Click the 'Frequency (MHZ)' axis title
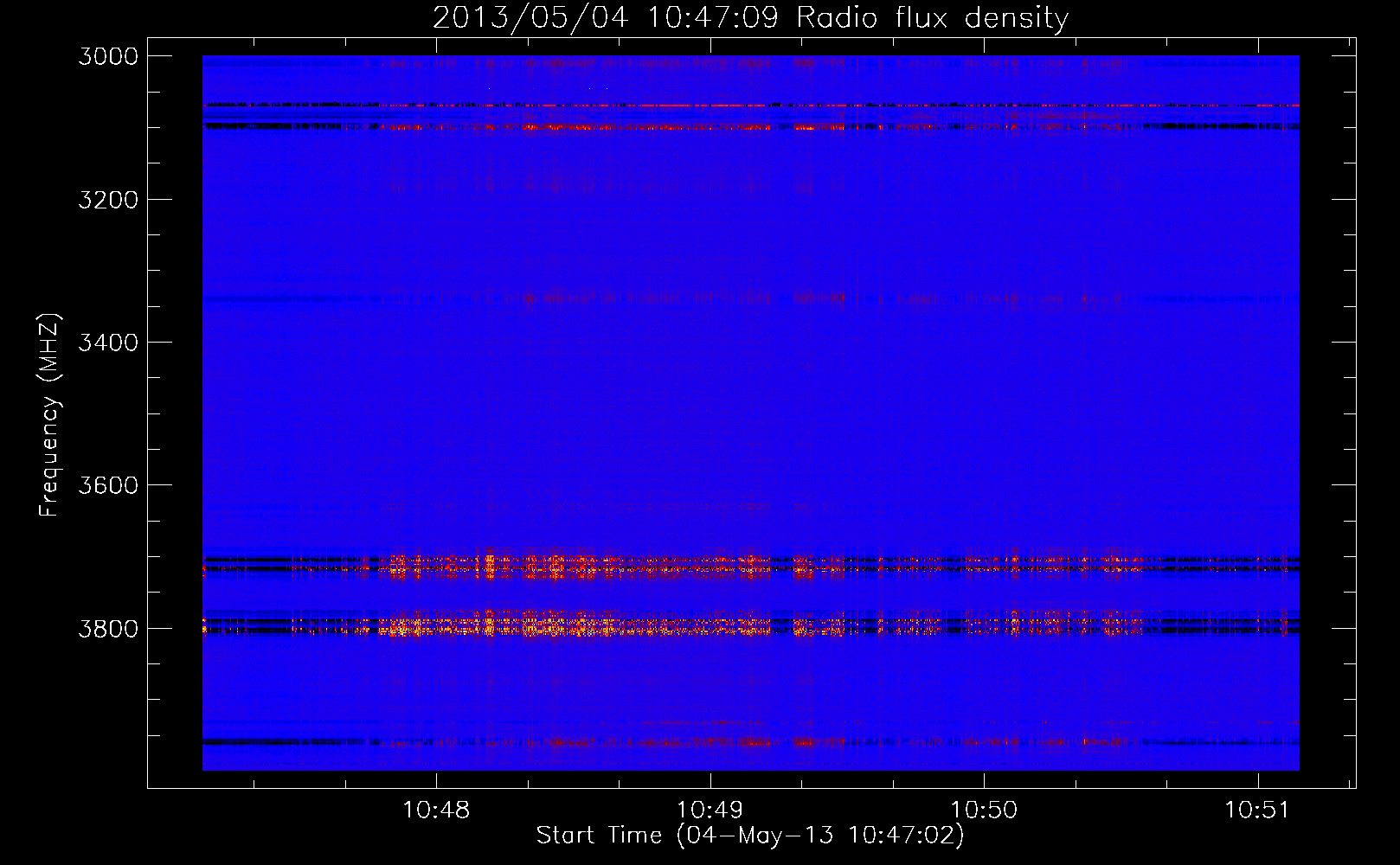This screenshot has width=1400, height=865. coord(50,415)
